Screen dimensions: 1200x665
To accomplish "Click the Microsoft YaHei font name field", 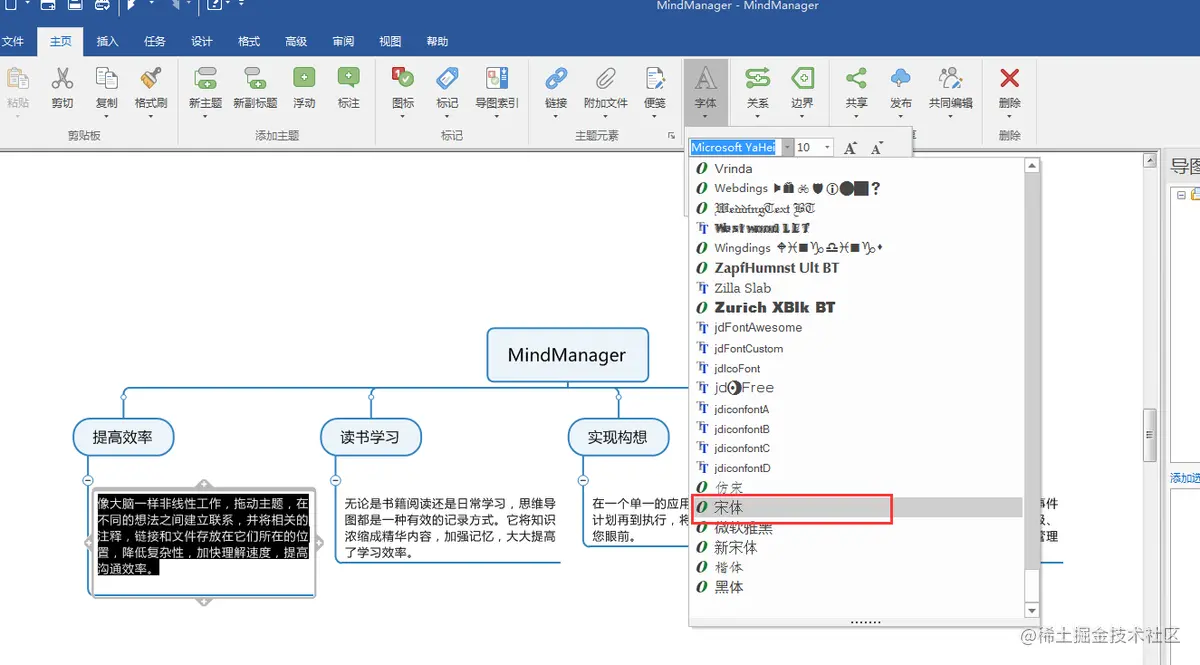I will 734,147.
